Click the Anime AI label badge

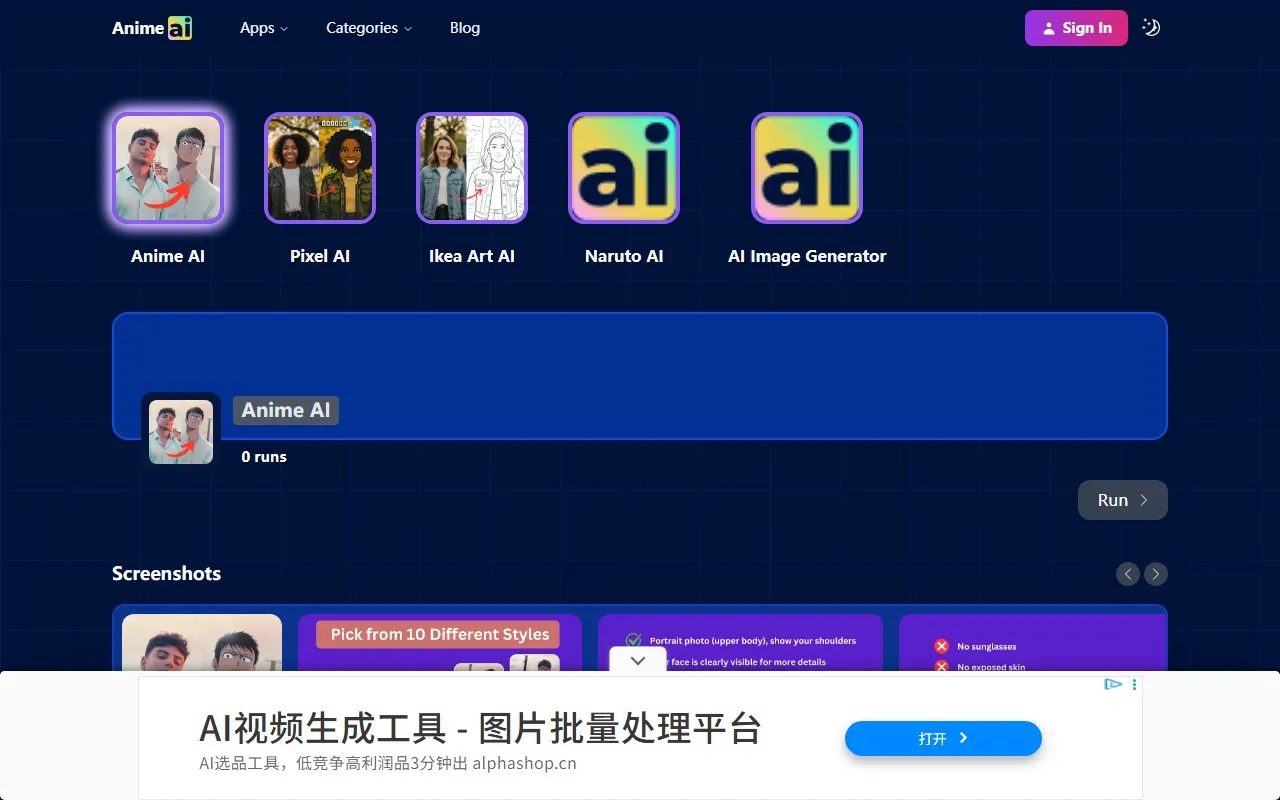(285, 410)
